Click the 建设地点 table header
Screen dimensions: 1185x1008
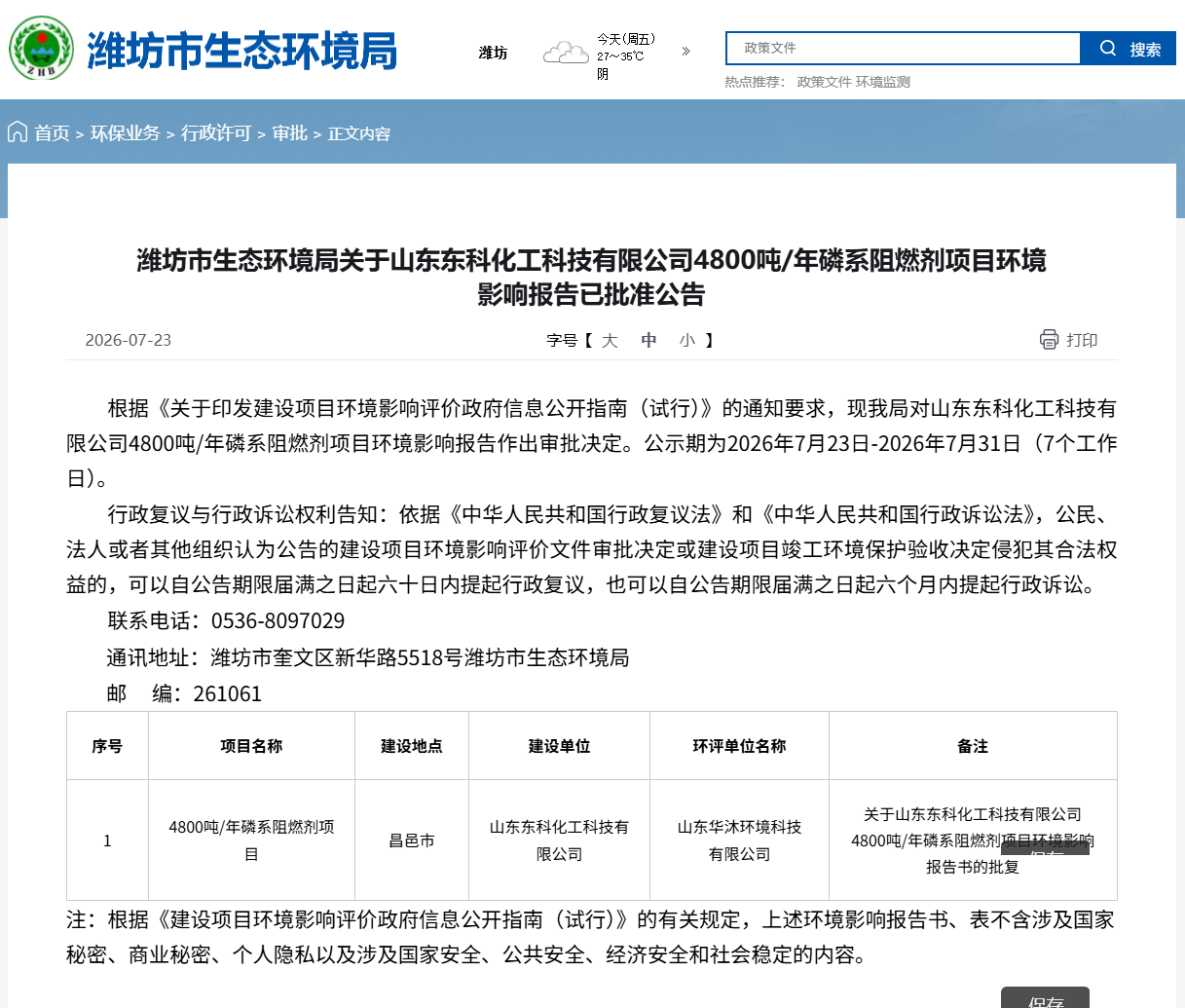point(412,746)
